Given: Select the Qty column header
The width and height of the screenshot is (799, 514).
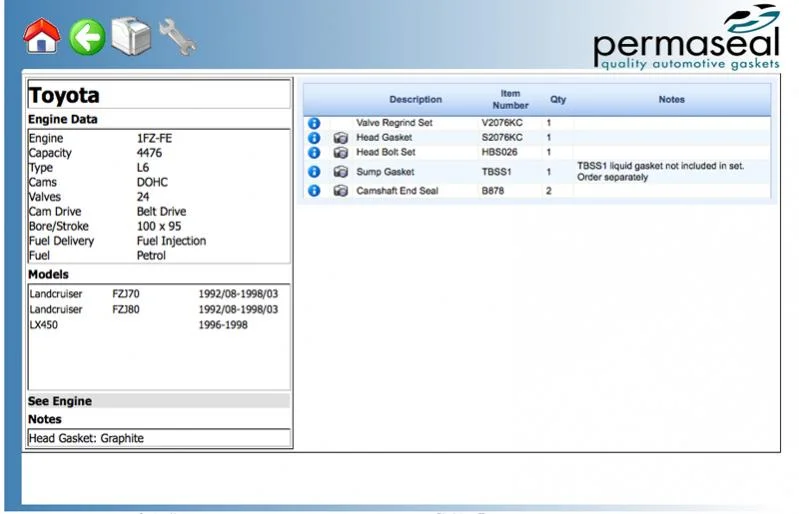Looking at the screenshot, I should [x=558, y=99].
